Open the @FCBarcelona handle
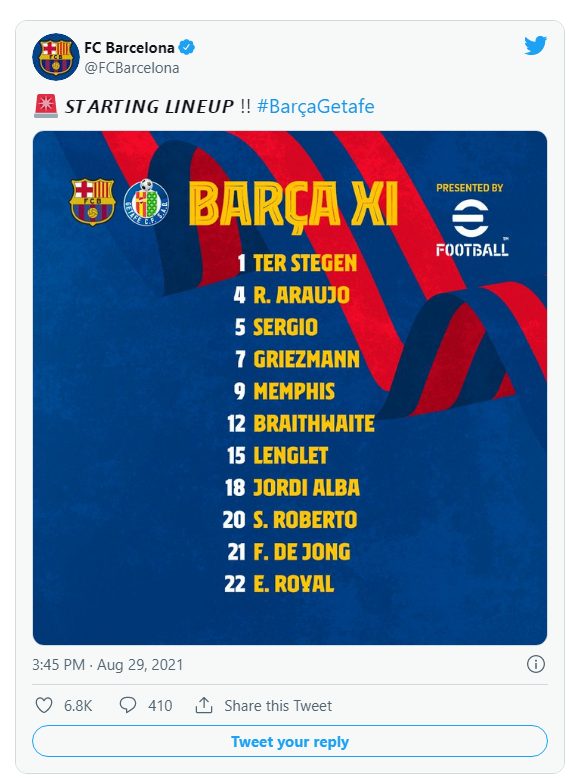The image size is (569, 784). tap(132, 68)
